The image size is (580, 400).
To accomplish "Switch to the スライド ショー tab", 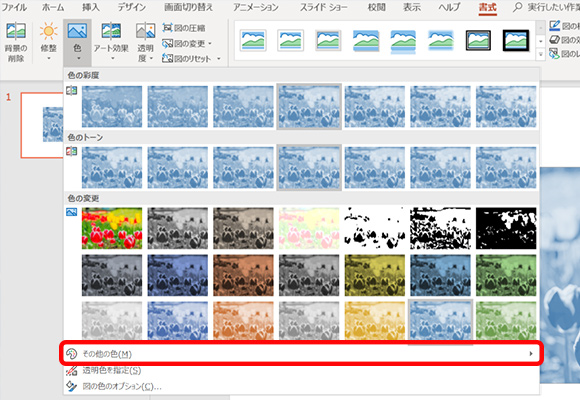I will pos(323,7).
